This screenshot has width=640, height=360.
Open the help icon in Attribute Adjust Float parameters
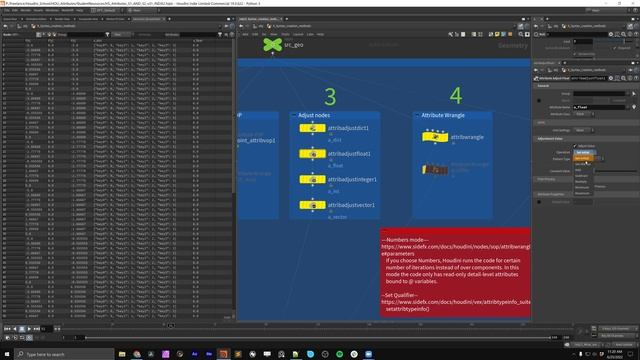[x=636, y=78]
